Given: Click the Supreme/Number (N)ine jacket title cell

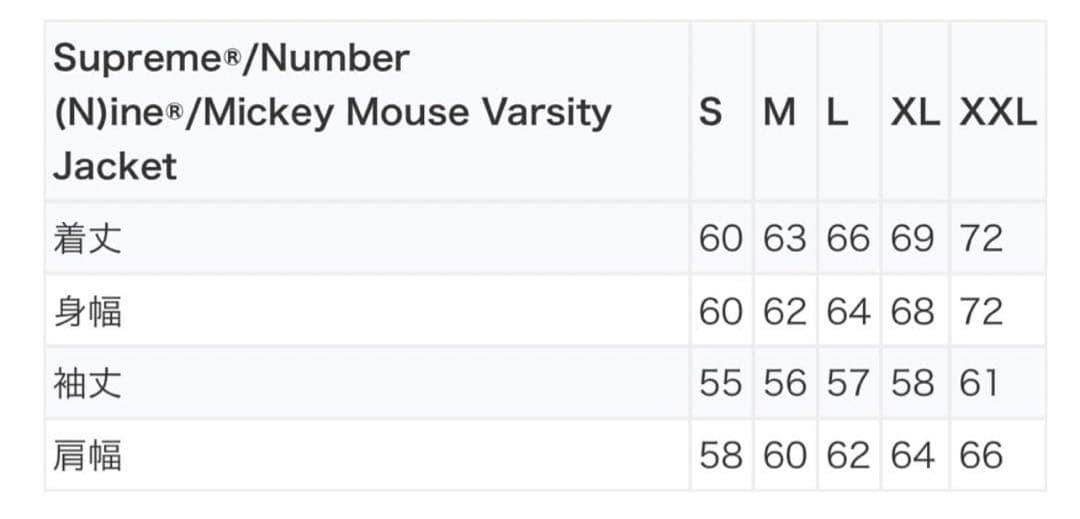Looking at the screenshot, I should [x=331, y=112].
